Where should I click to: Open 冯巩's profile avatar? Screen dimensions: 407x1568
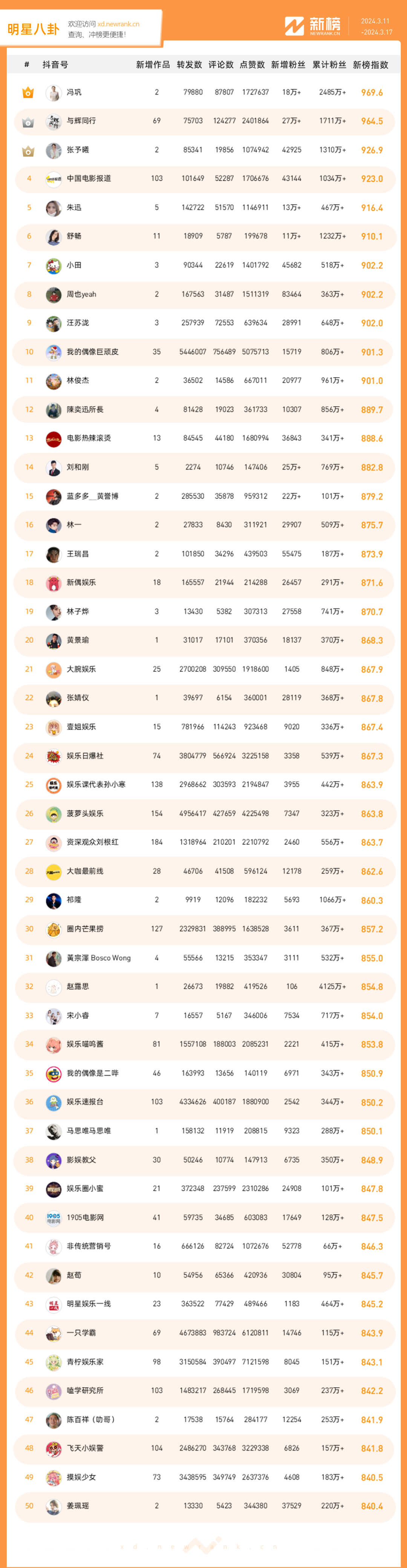[x=54, y=92]
